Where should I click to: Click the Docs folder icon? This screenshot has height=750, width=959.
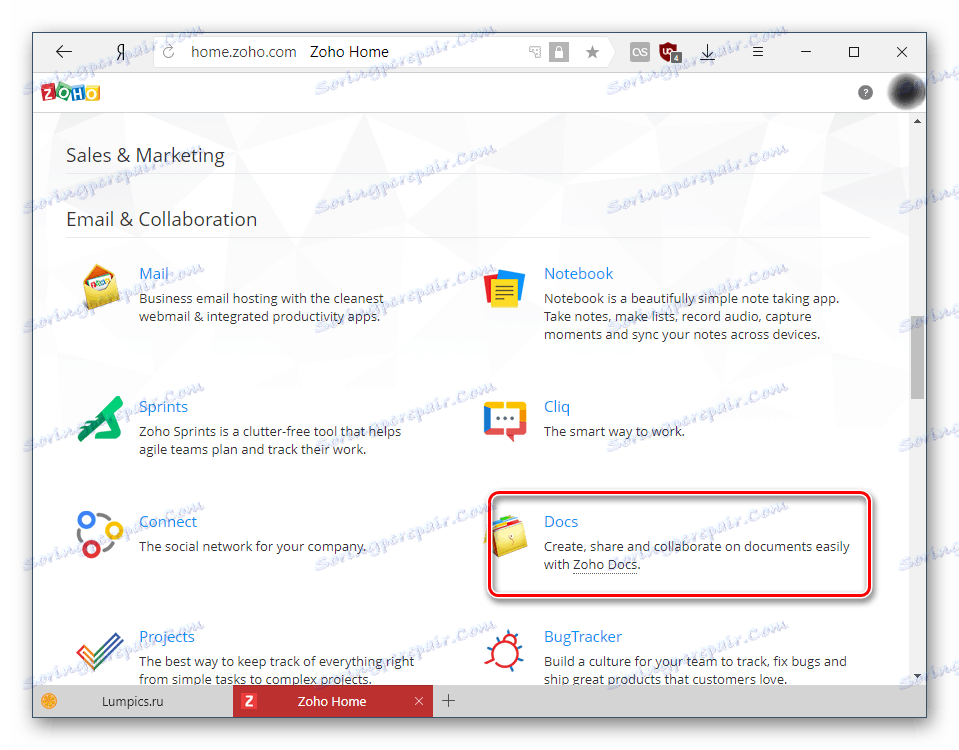click(509, 536)
